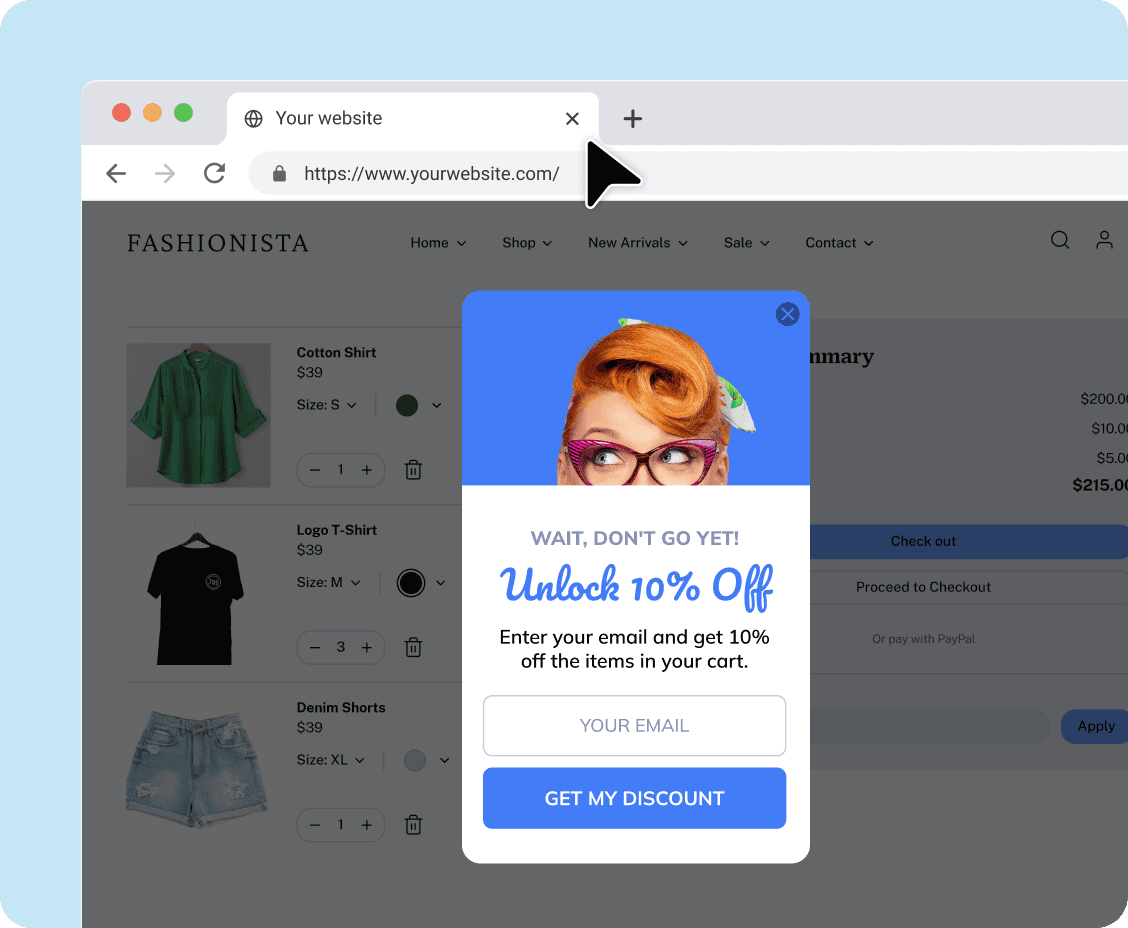Viewport: 1128px width, 928px height.
Task: Click the YOUR EMAIL input field
Action: tap(634, 725)
